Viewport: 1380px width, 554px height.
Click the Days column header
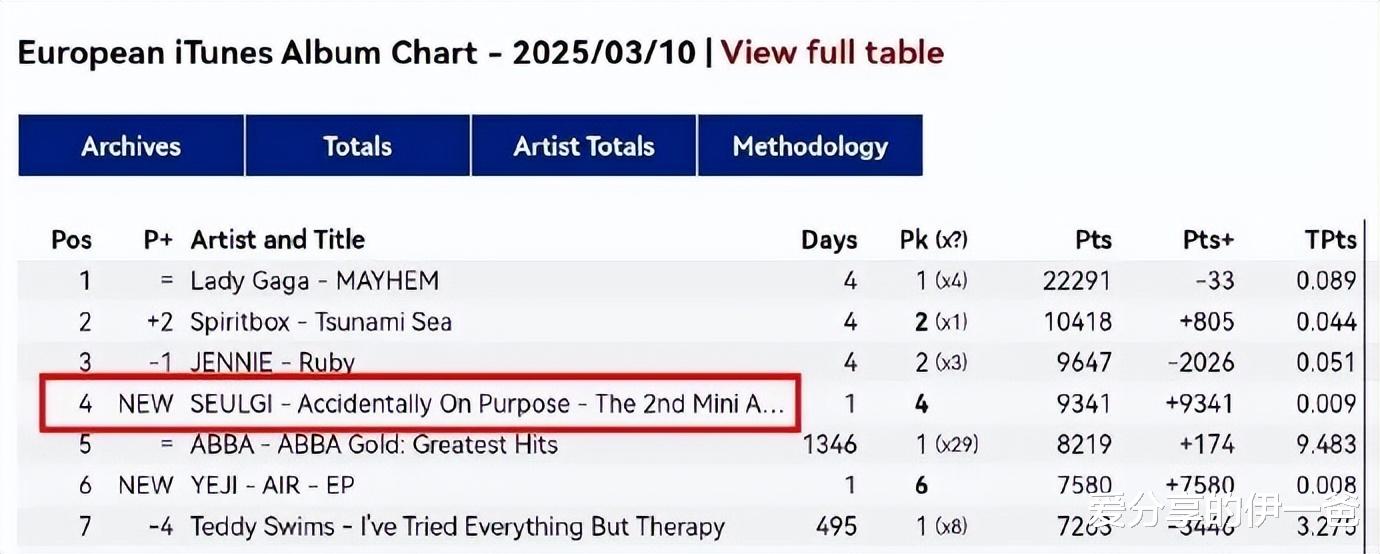[829, 240]
